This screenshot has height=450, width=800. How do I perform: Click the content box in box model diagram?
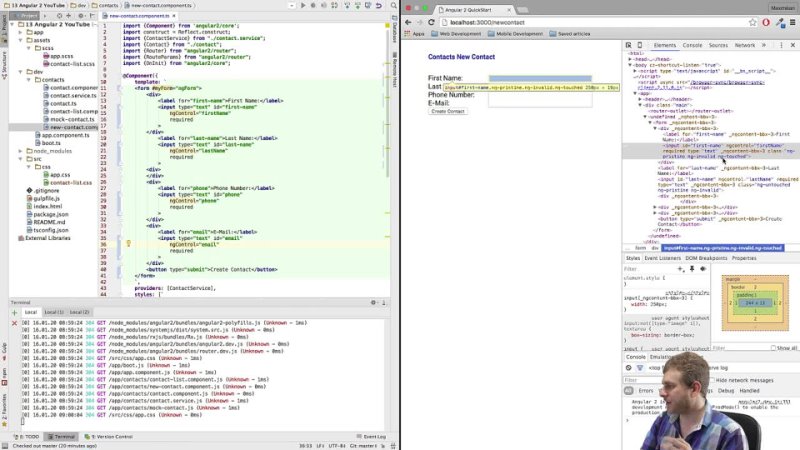tap(755, 303)
